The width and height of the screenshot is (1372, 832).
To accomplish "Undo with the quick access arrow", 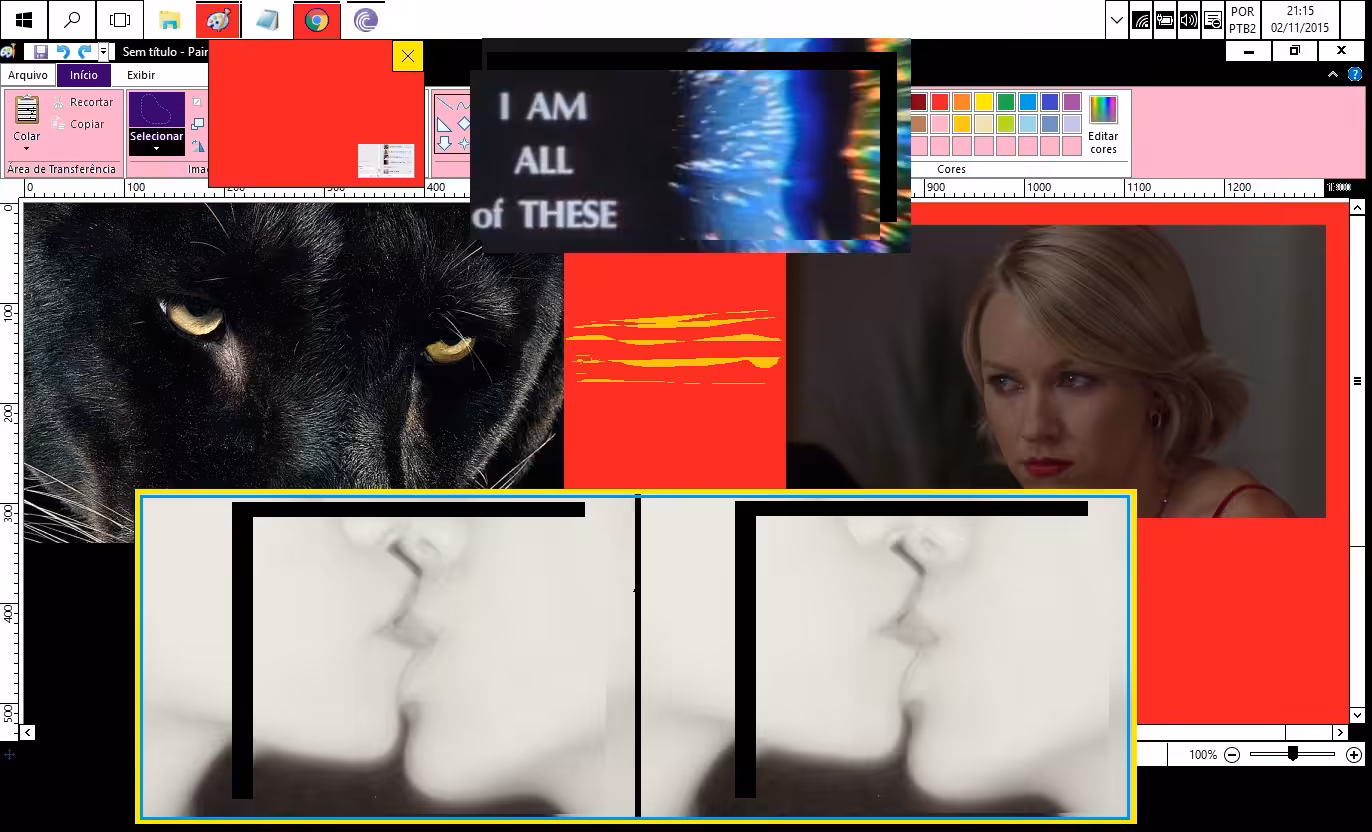I will (63, 51).
